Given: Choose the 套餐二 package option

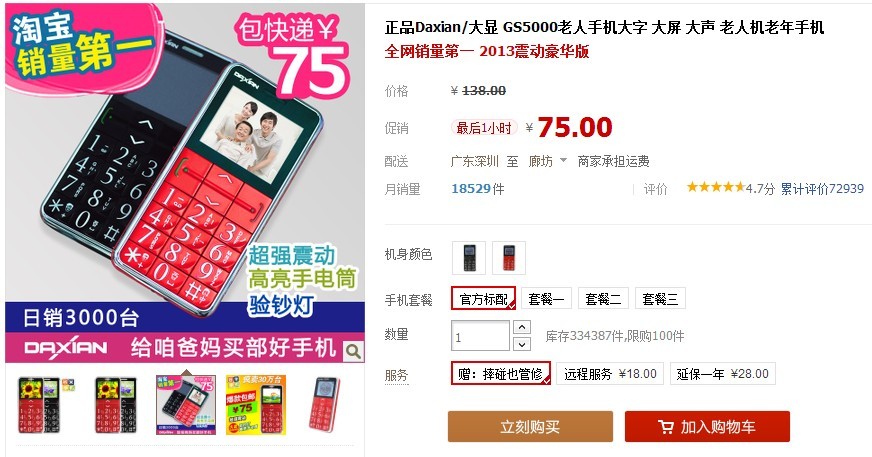Looking at the screenshot, I should pyautogui.click(x=603, y=299).
